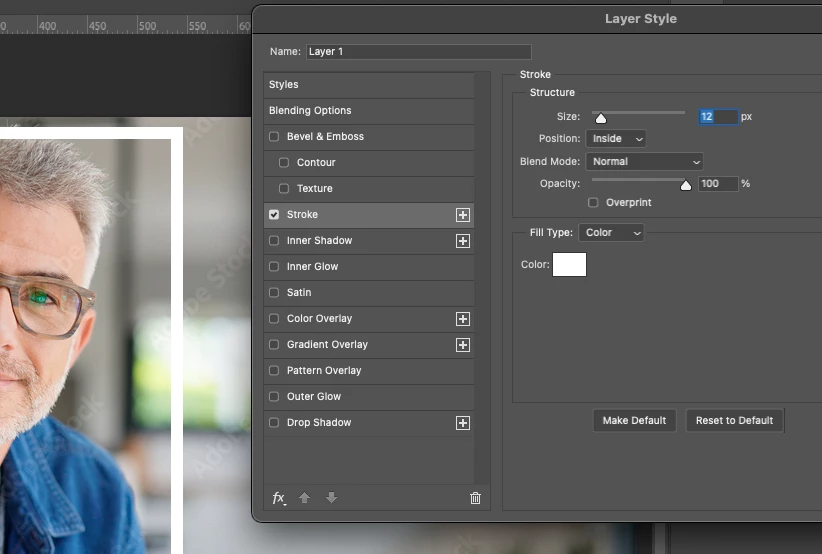The width and height of the screenshot is (822, 554).
Task: Open the fx effects menu icon
Action: 279,498
